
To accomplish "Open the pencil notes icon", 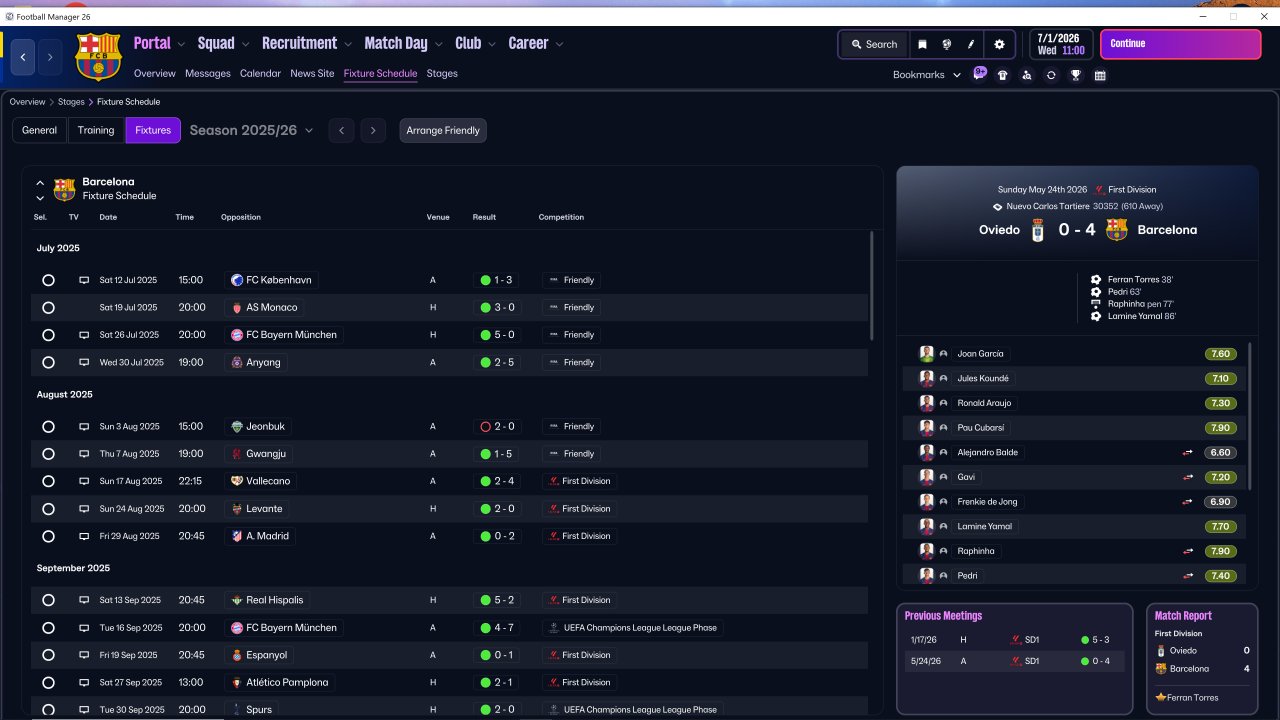I will tap(970, 44).
